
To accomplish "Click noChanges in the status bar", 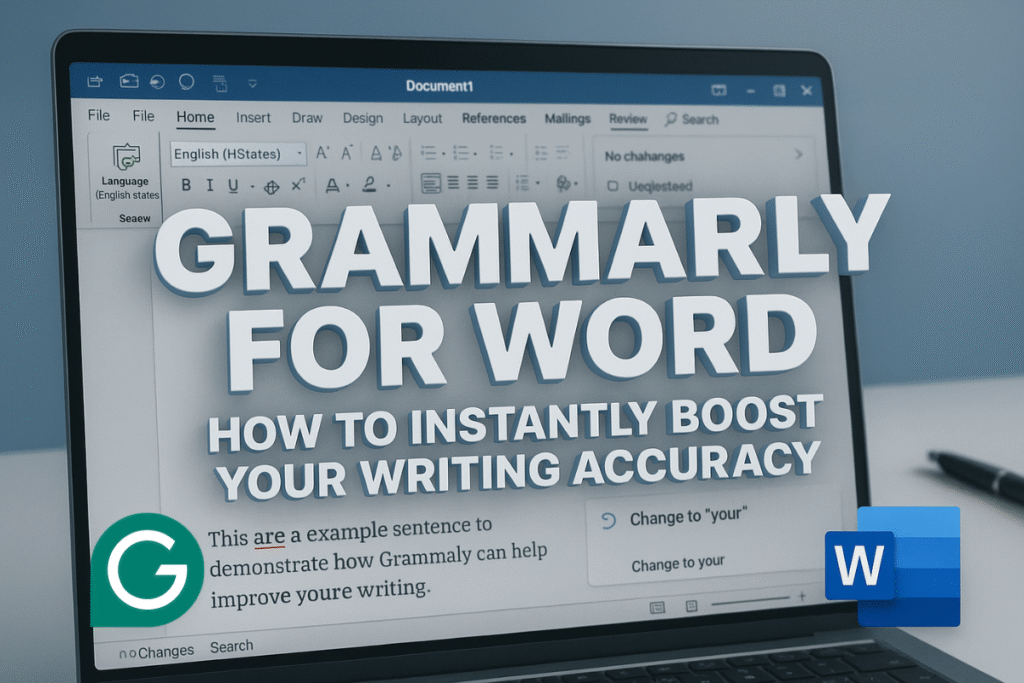I will click(157, 652).
